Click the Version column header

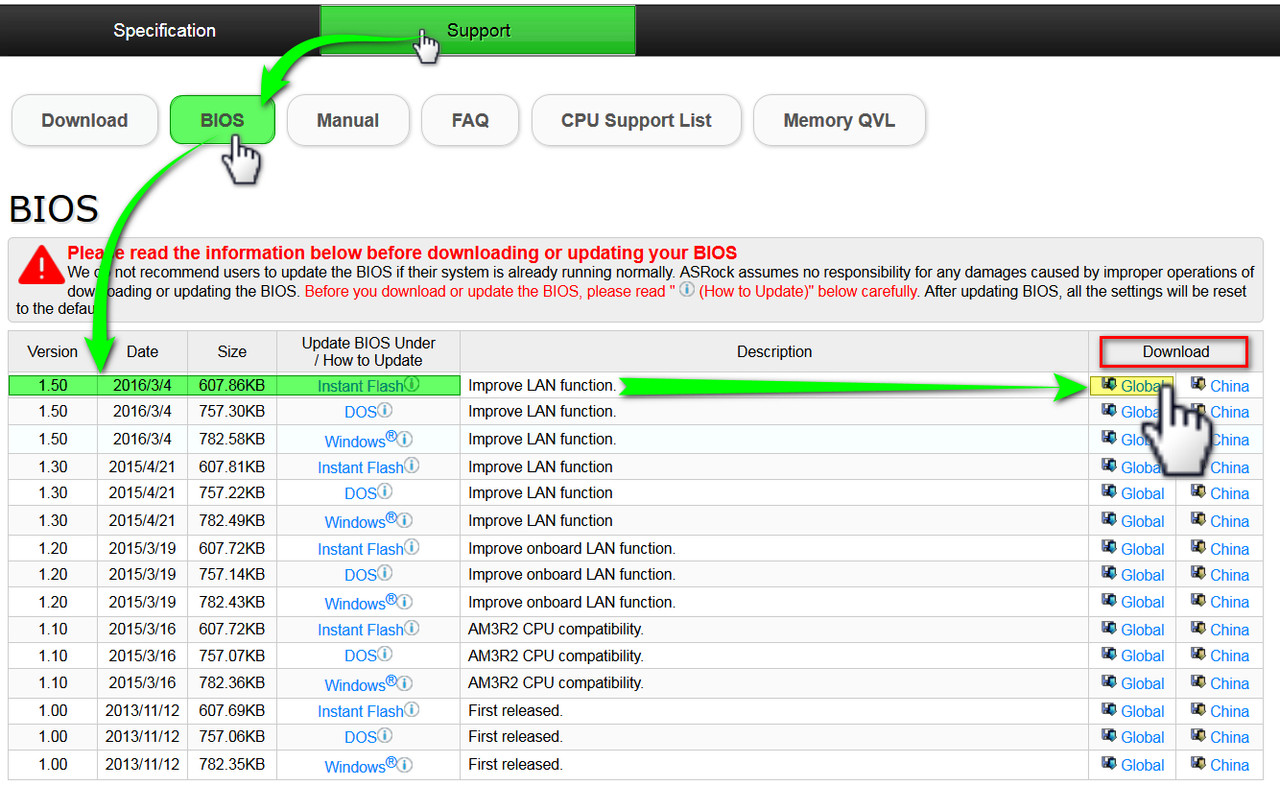53,352
